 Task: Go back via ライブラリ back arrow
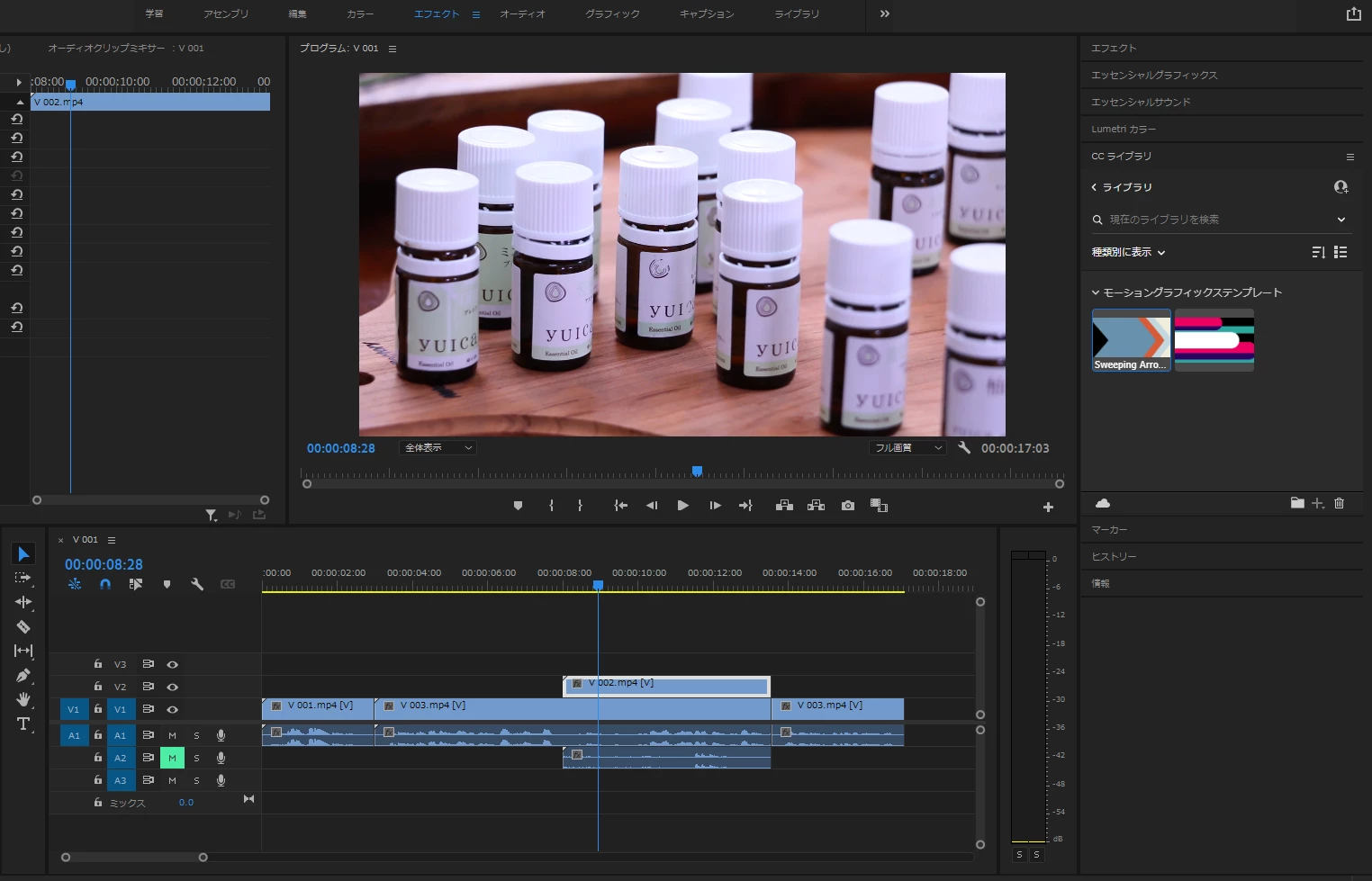[1094, 187]
